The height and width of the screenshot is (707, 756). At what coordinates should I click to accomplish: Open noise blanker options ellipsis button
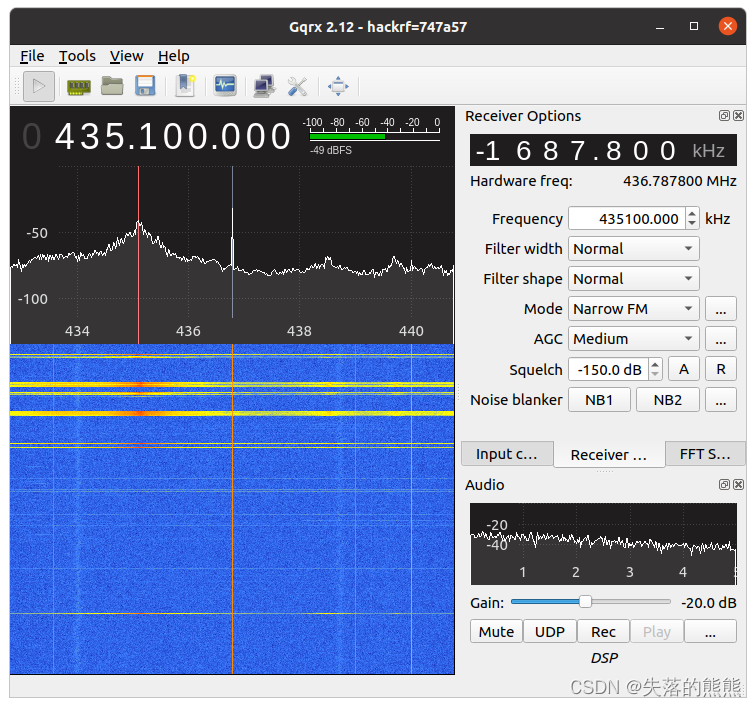click(x=721, y=399)
